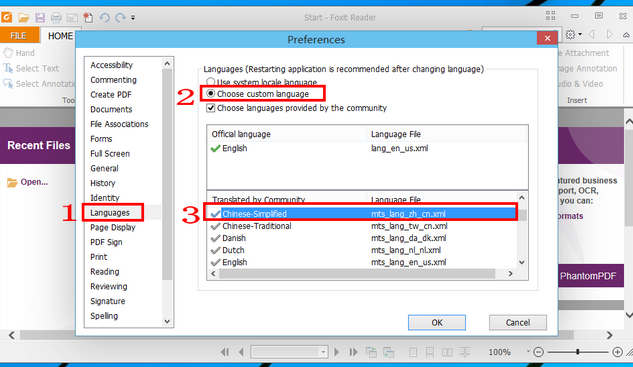Open Forms preferences category

(101, 139)
